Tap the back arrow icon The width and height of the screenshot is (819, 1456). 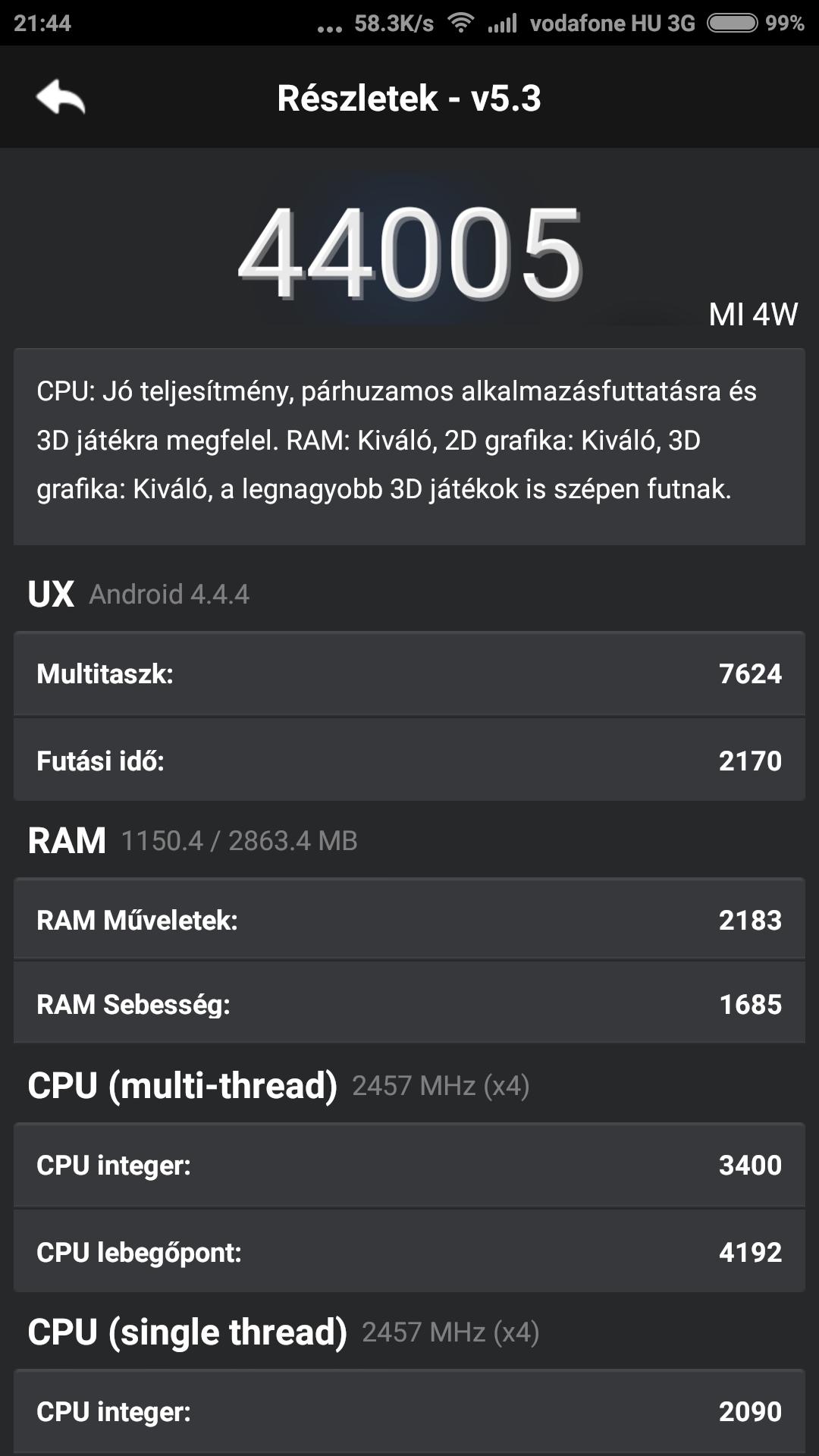60,97
